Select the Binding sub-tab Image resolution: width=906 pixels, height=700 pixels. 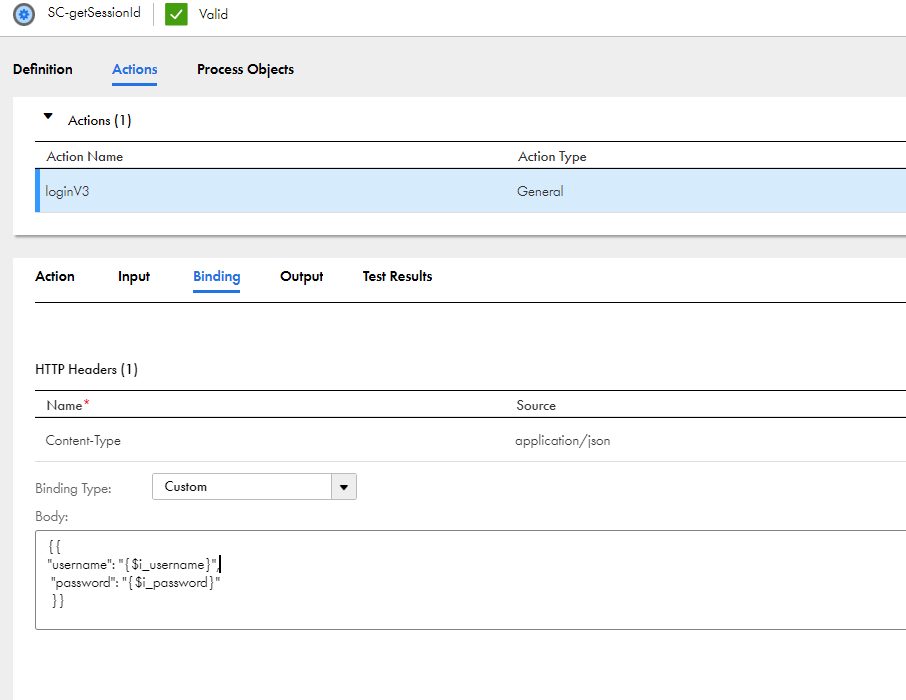pyautogui.click(x=217, y=277)
